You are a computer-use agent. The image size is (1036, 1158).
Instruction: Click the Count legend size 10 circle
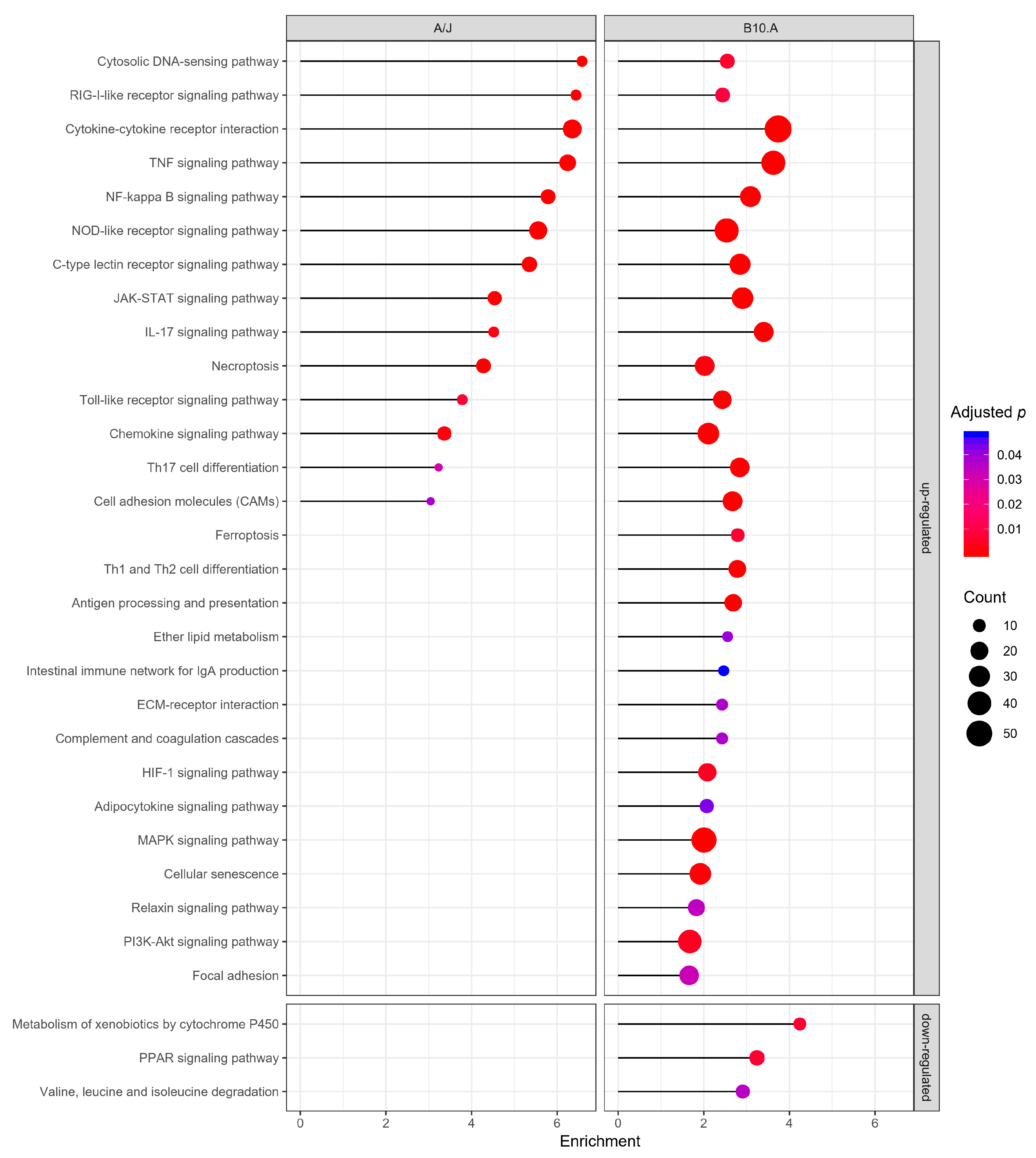click(979, 626)
